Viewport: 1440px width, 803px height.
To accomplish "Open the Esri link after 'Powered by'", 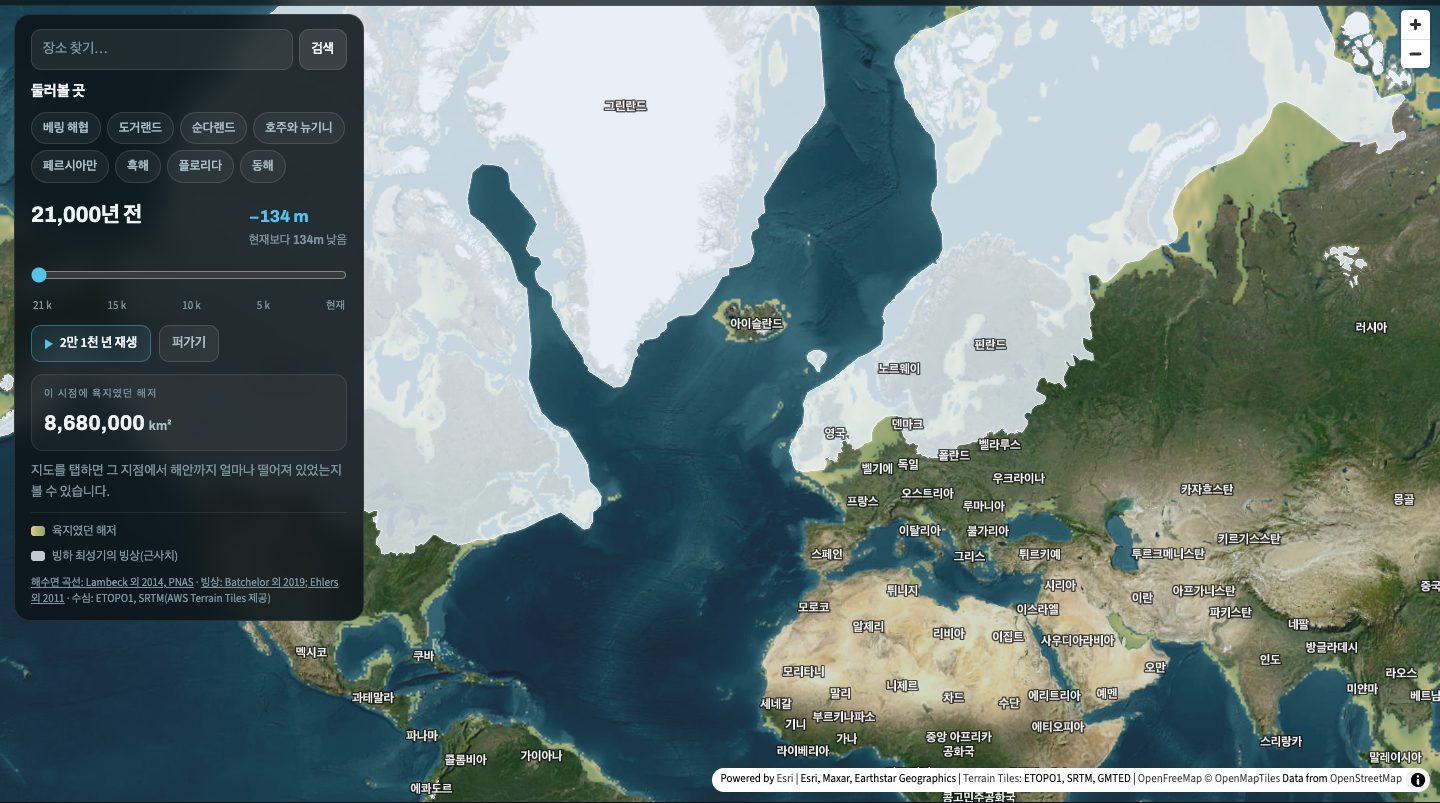I will pos(785,779).
